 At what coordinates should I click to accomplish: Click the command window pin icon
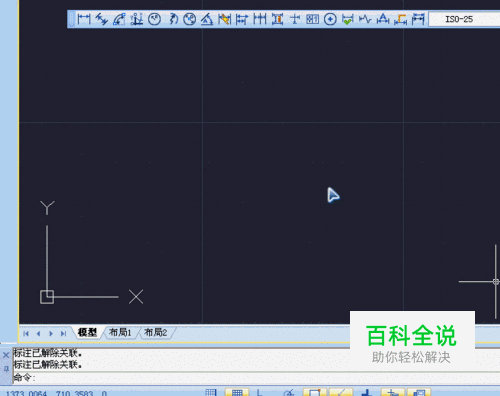click(x=6, y=369)
